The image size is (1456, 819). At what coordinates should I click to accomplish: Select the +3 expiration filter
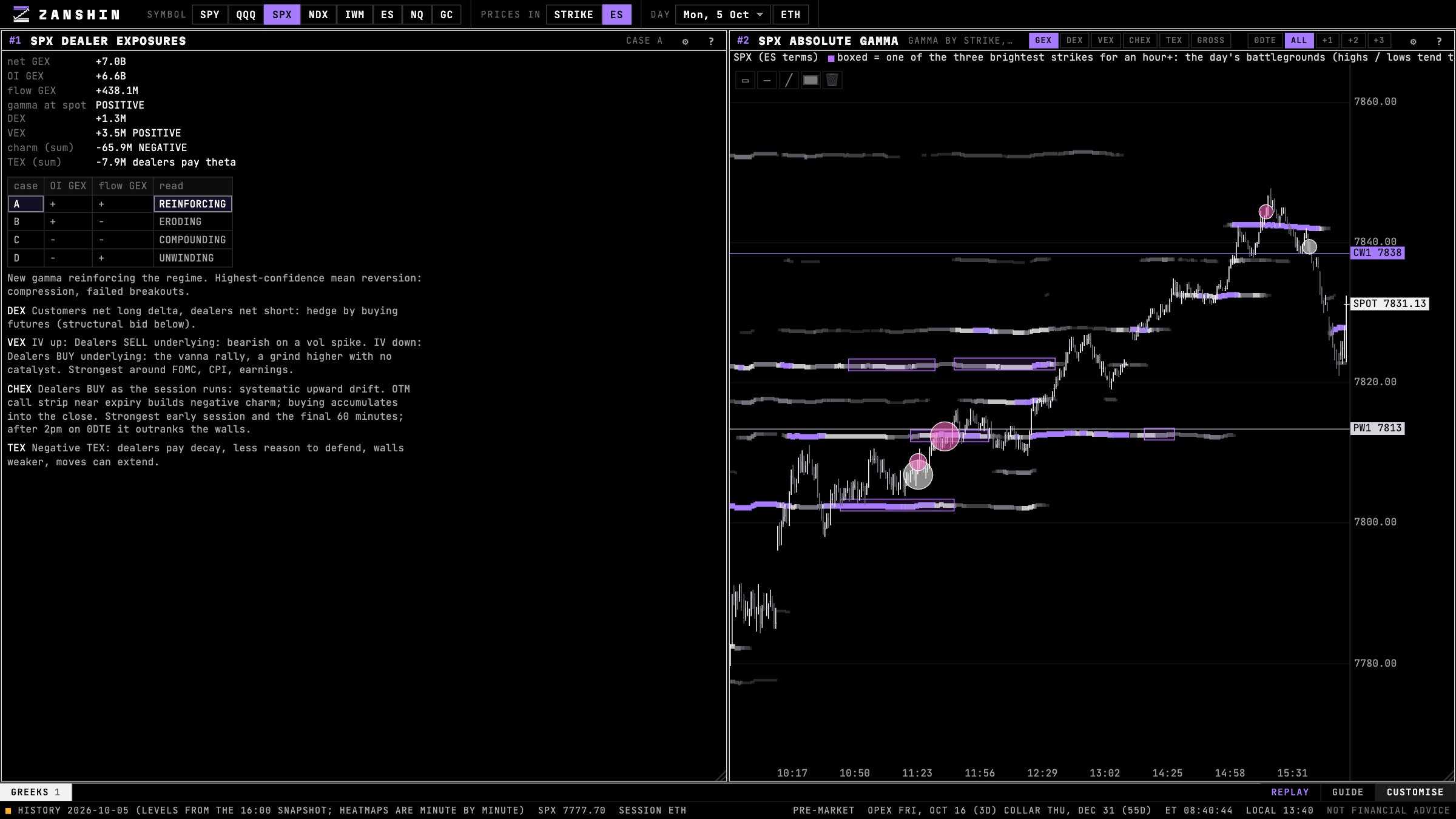[x=1379, y=41]
